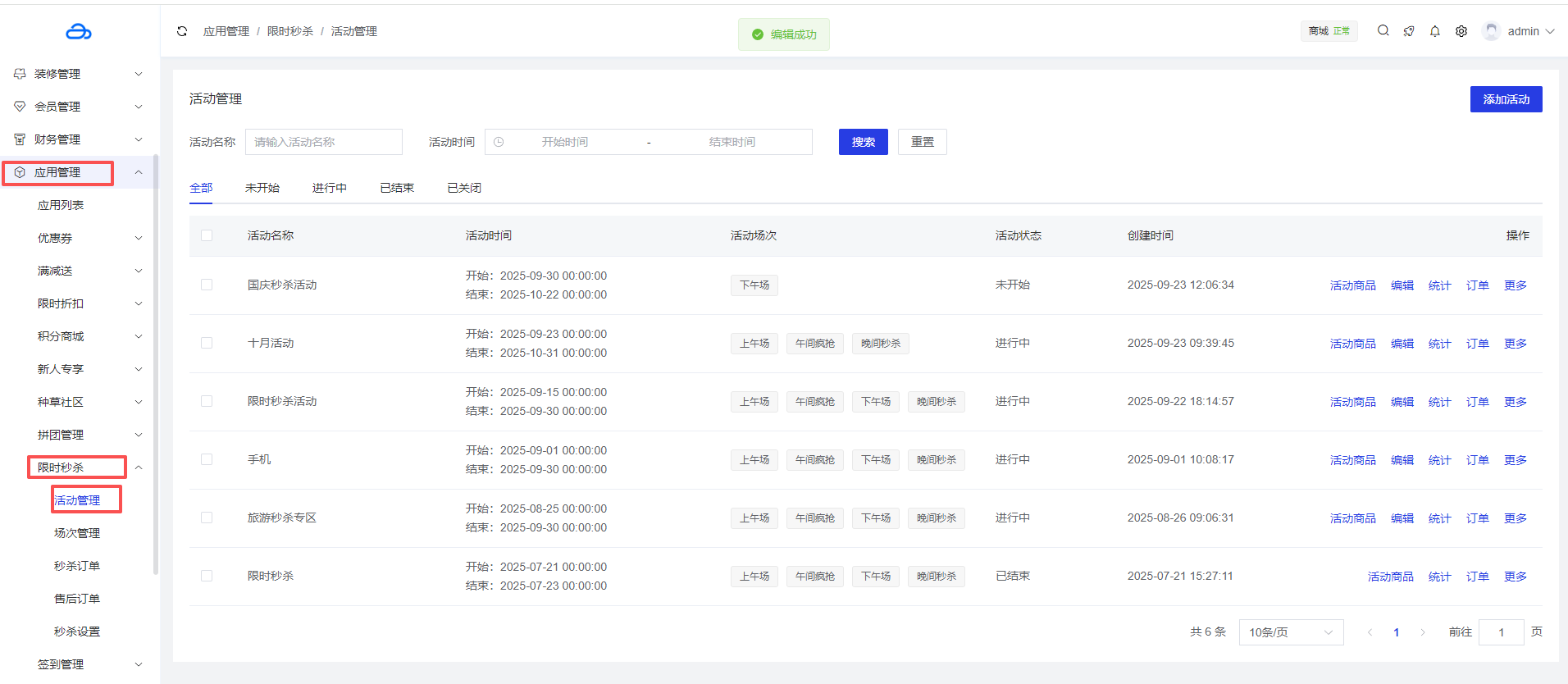Tick the checkbox for 国庆秒杀活动 row
This screenshot has width=1568, height=684.
[207, 285]
